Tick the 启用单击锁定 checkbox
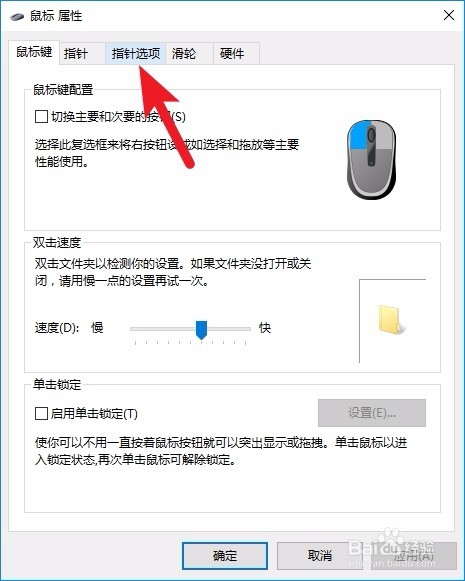 (41, 413)
